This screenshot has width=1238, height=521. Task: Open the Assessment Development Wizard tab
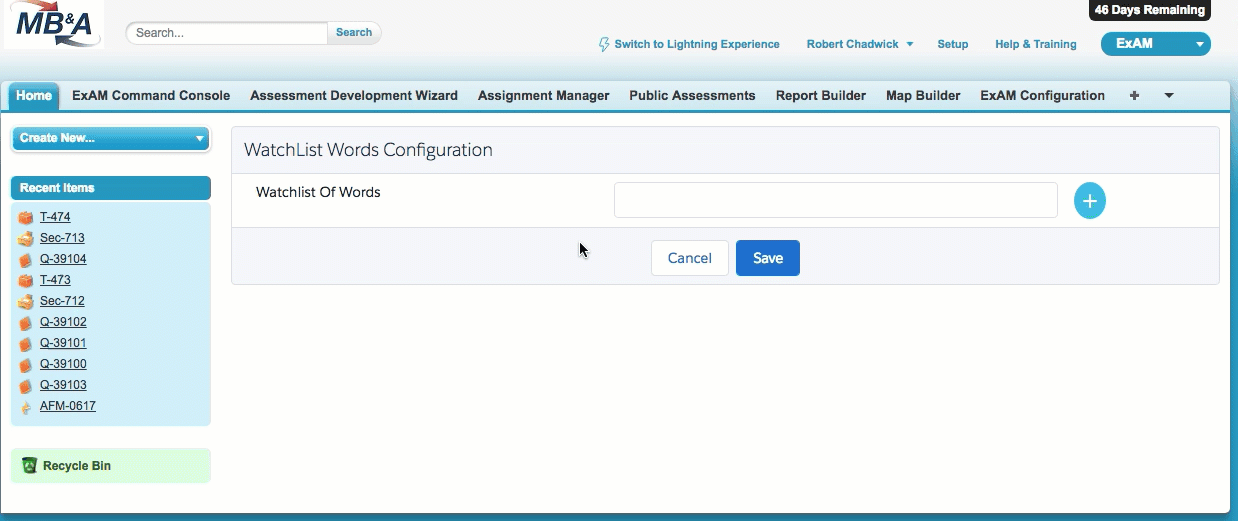(x=354, y=96)
